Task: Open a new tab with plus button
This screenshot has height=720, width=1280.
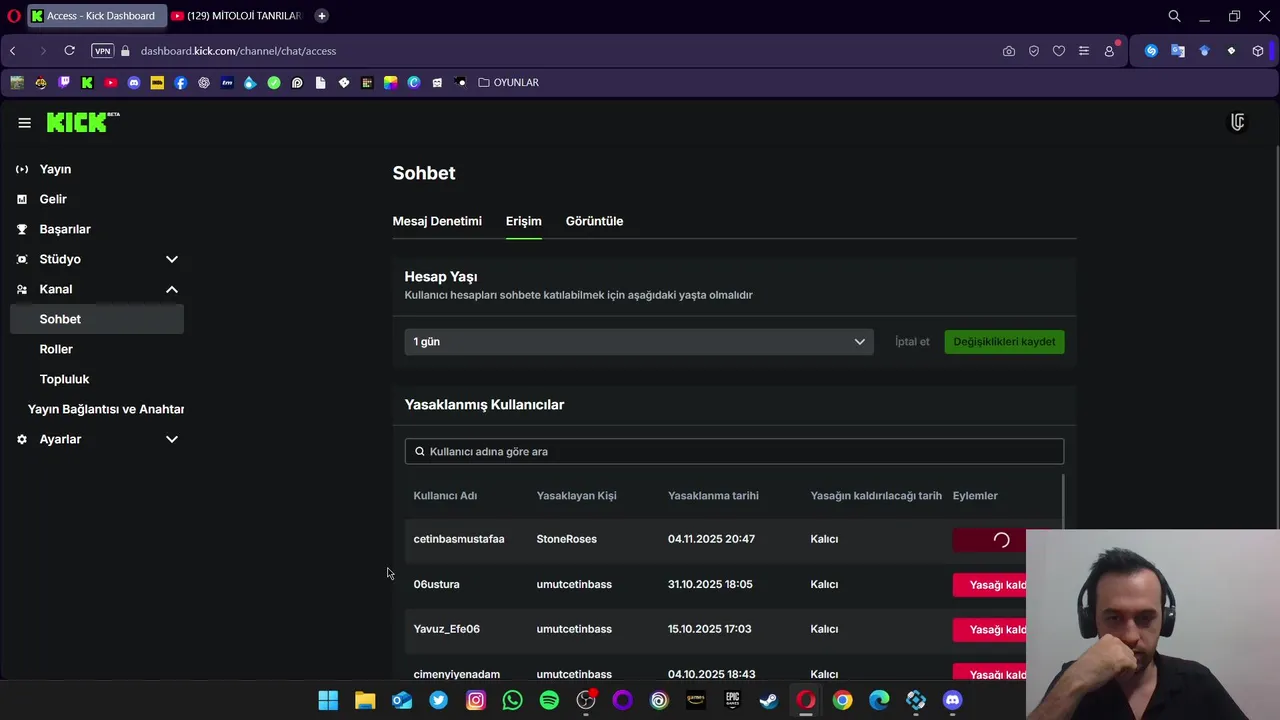Action: pos(321,16)
